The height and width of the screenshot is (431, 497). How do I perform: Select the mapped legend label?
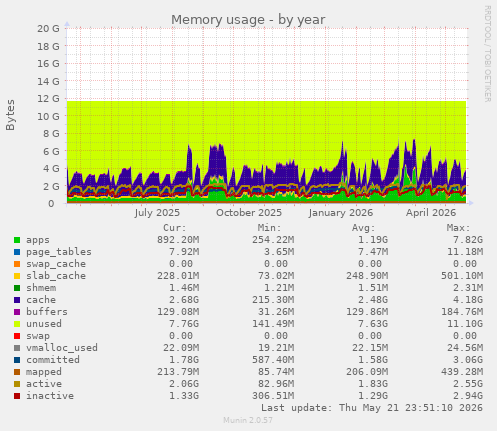point(44,372)
